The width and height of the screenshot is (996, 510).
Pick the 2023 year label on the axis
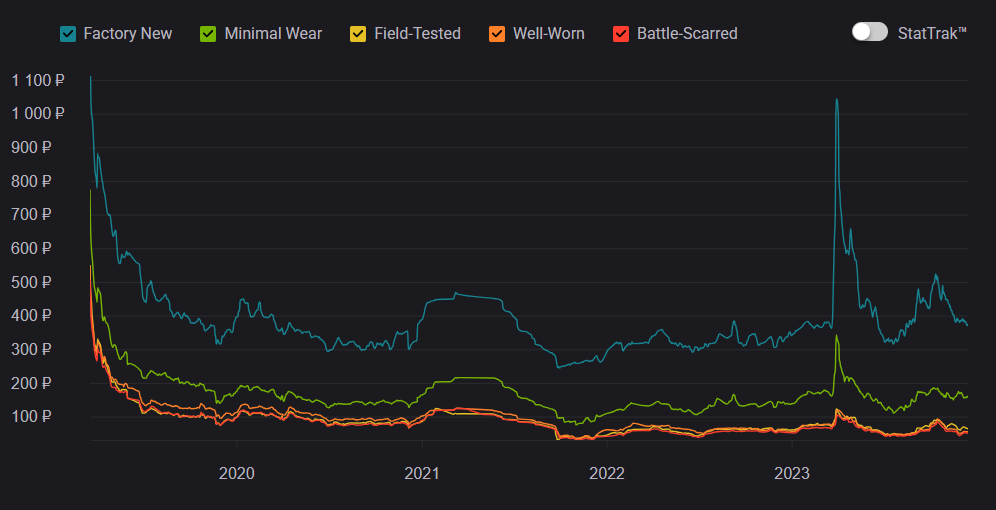pos(792,472)
